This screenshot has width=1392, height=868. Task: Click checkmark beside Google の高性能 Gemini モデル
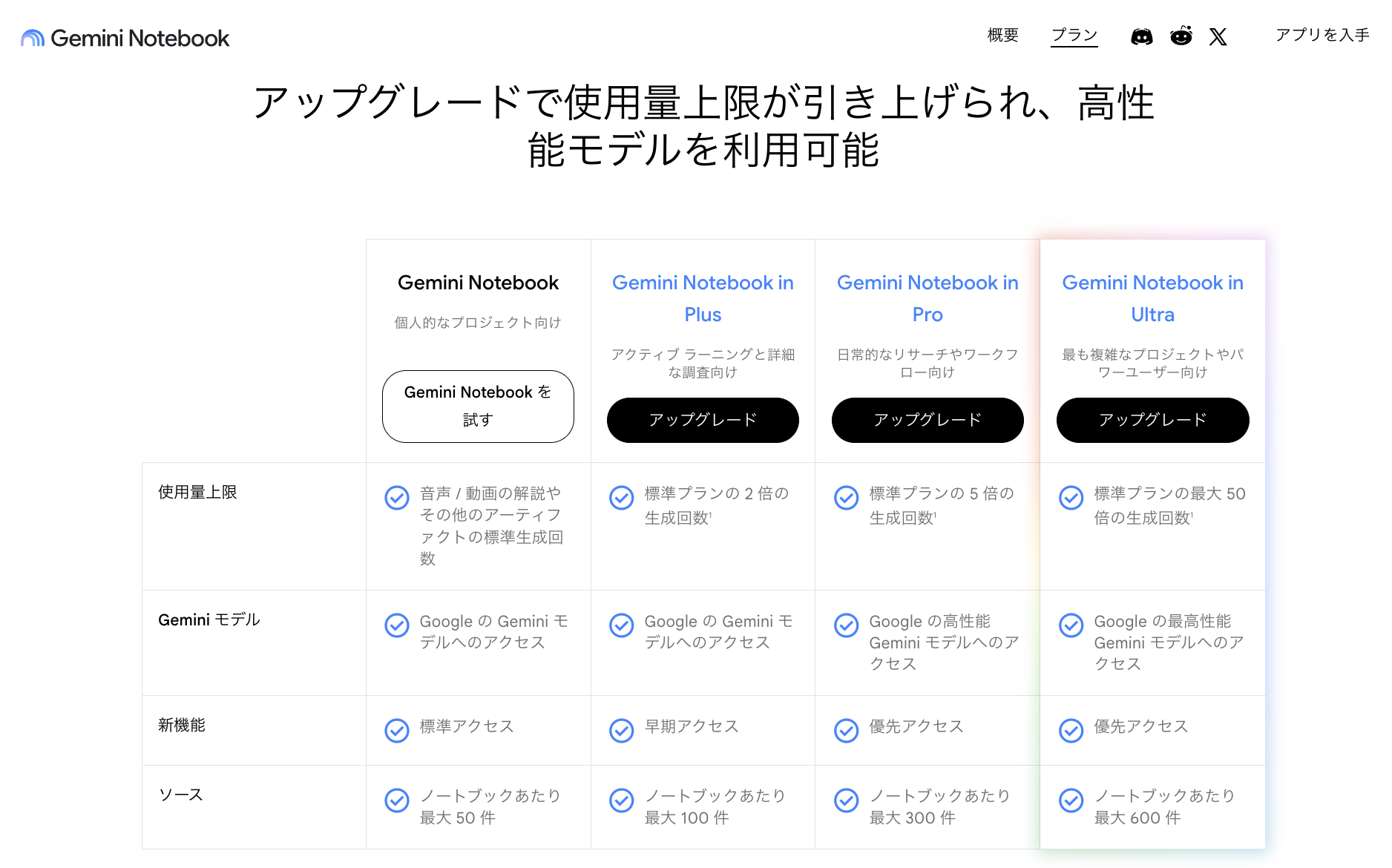click(847, 625)
